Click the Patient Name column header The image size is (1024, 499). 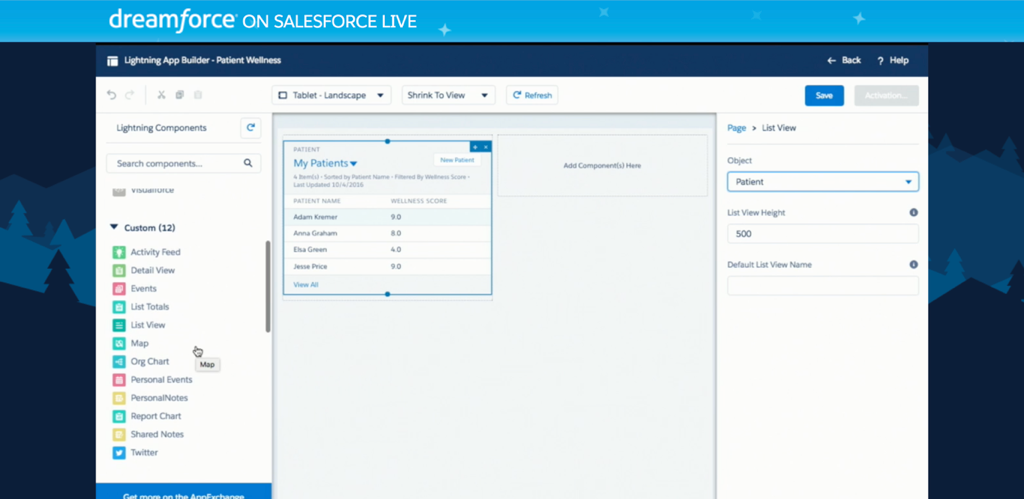point(317,201)
